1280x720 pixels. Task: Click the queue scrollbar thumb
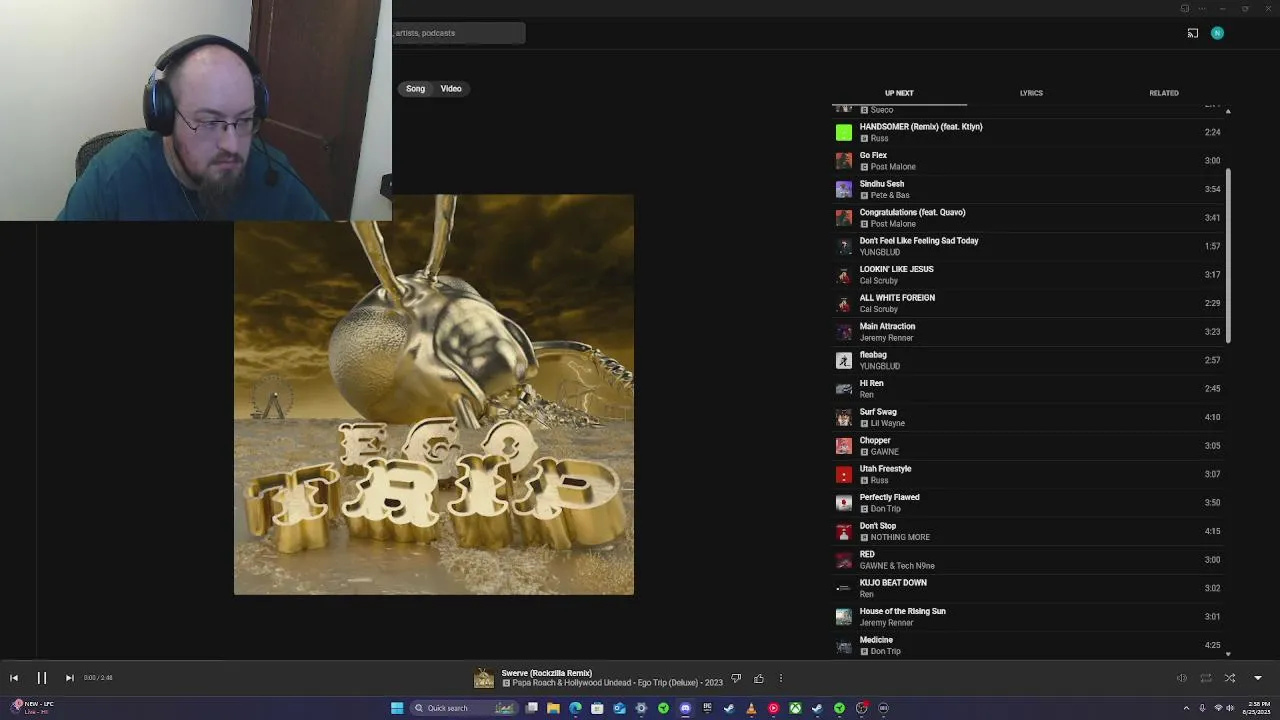[x=1228, y=256]
